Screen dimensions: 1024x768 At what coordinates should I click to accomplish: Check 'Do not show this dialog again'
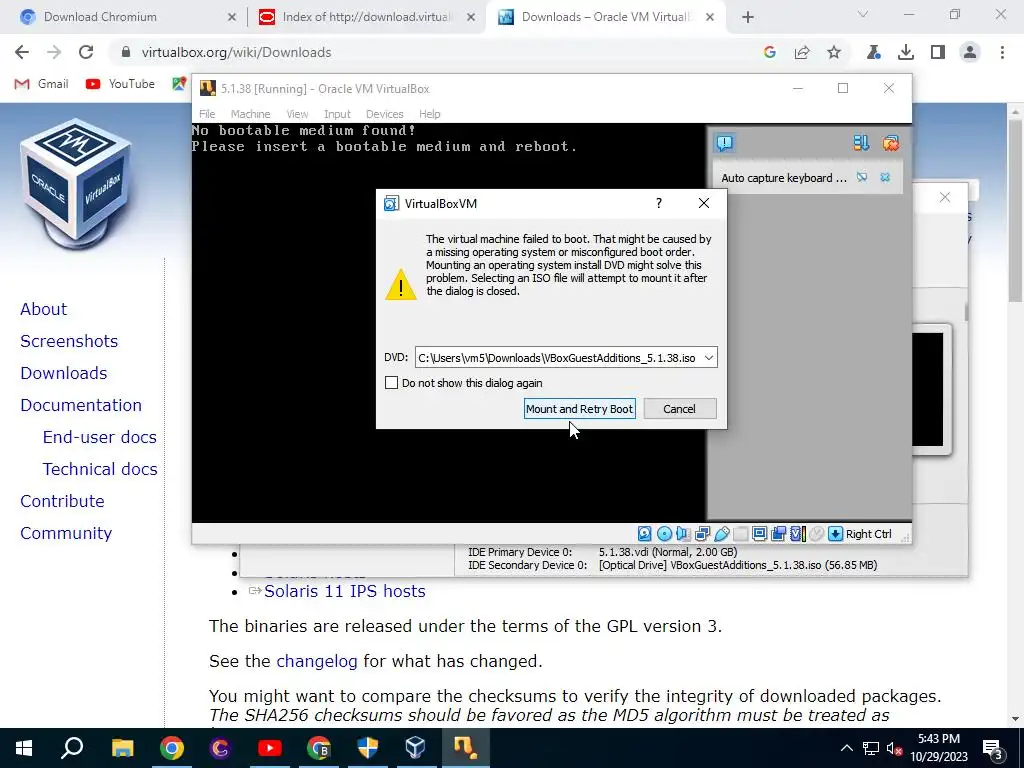[391, 383]
